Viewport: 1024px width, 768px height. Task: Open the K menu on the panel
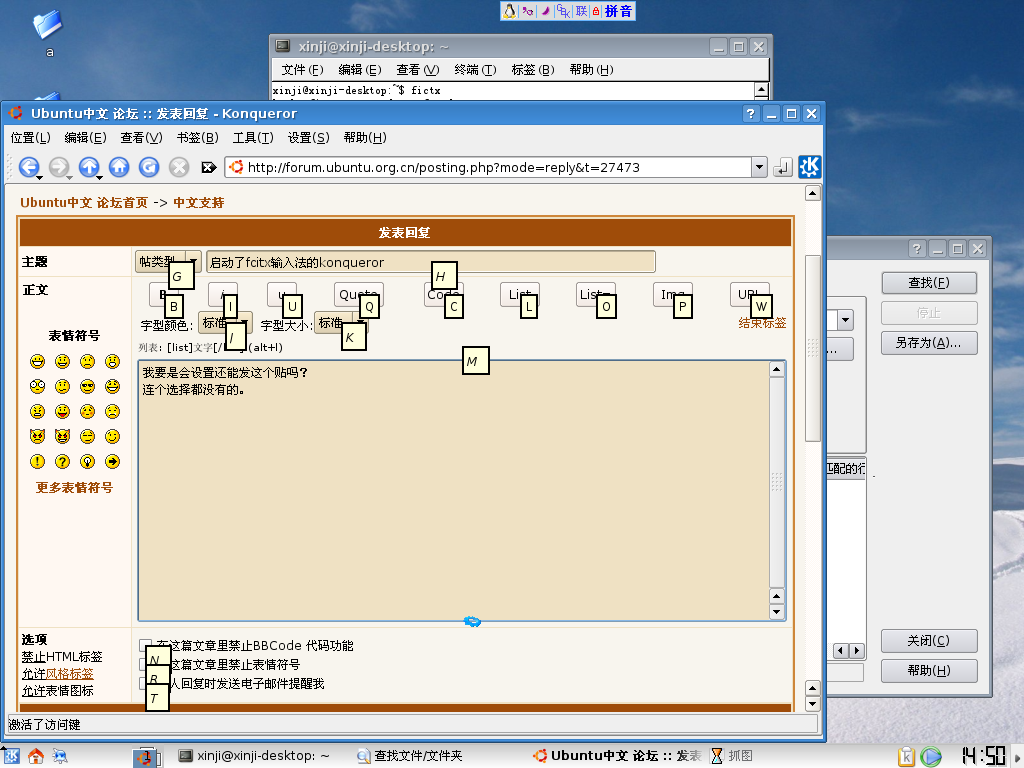(12, 756)
